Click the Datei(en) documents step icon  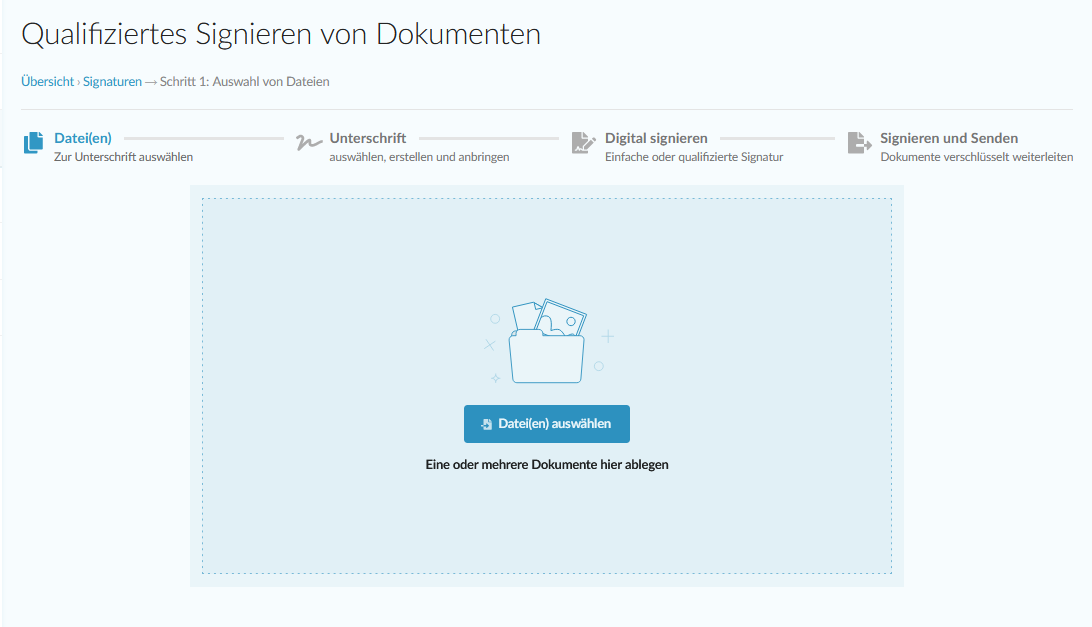(x=34, y=143)
